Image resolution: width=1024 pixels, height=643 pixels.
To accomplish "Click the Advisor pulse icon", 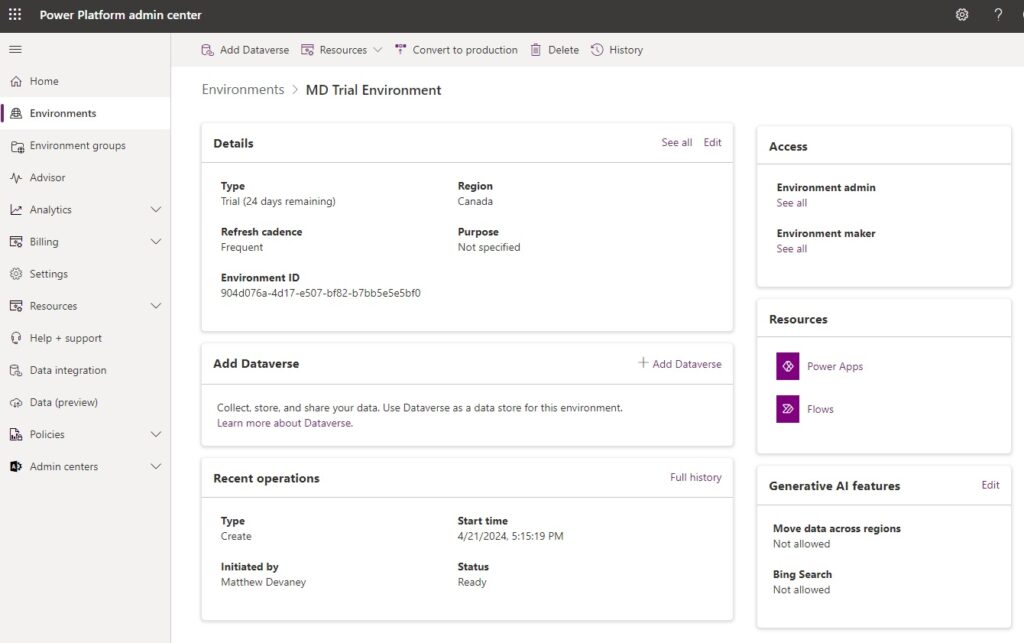I will [16, 178].
